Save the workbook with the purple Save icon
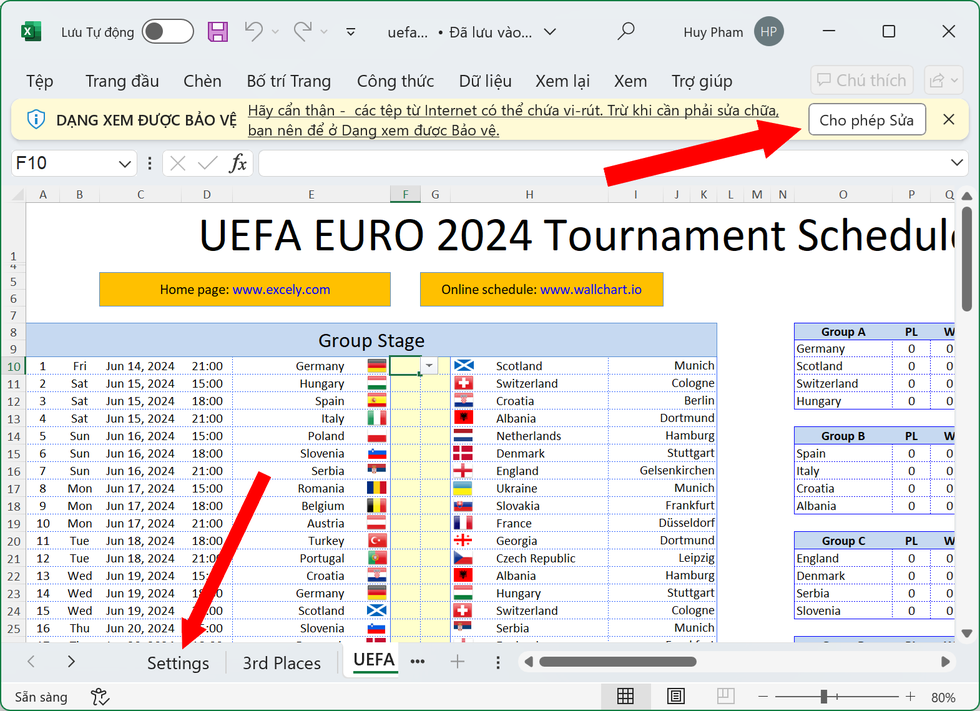This screenshot has height=711, width=980. [217, 31]
